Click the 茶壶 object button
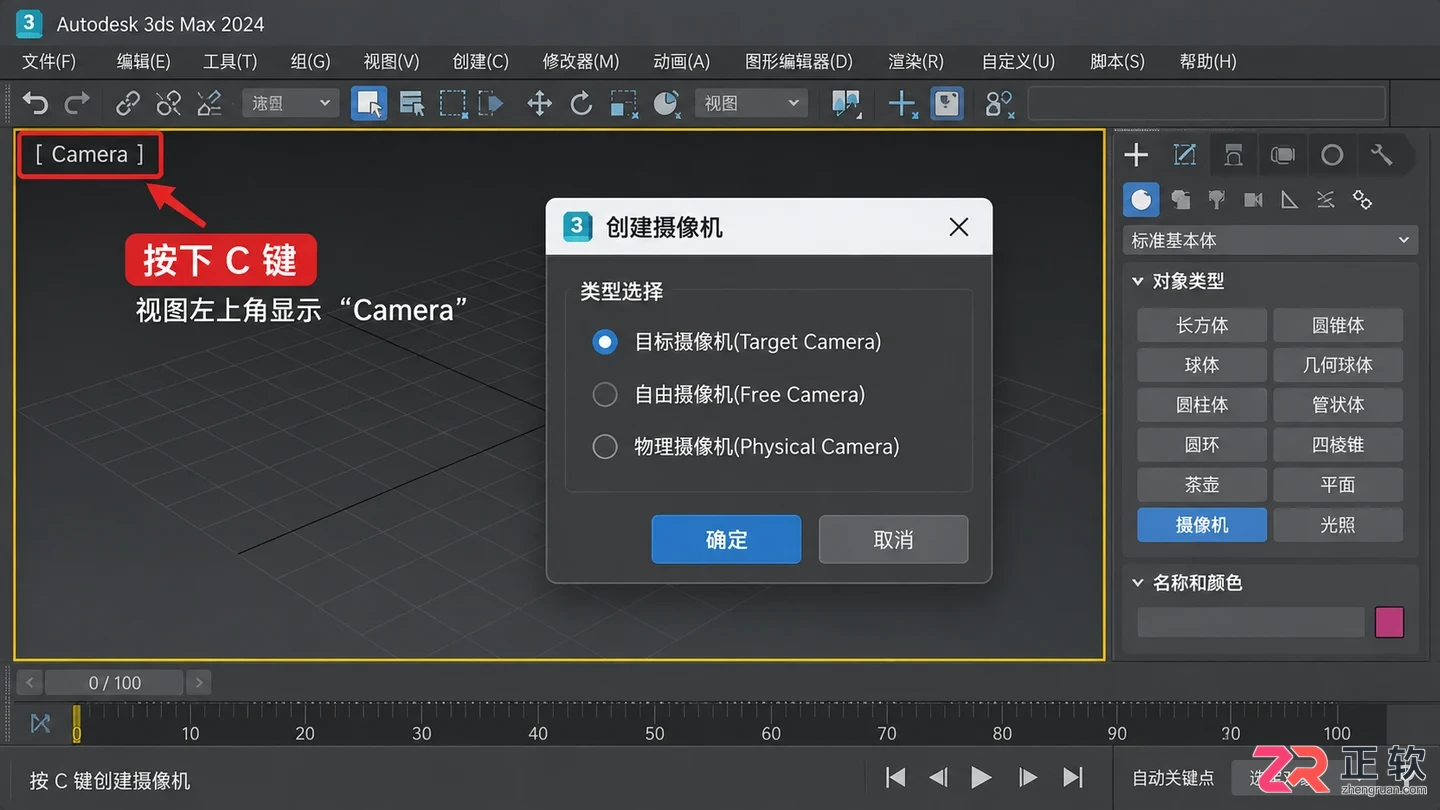 [x=1202, y=485]
